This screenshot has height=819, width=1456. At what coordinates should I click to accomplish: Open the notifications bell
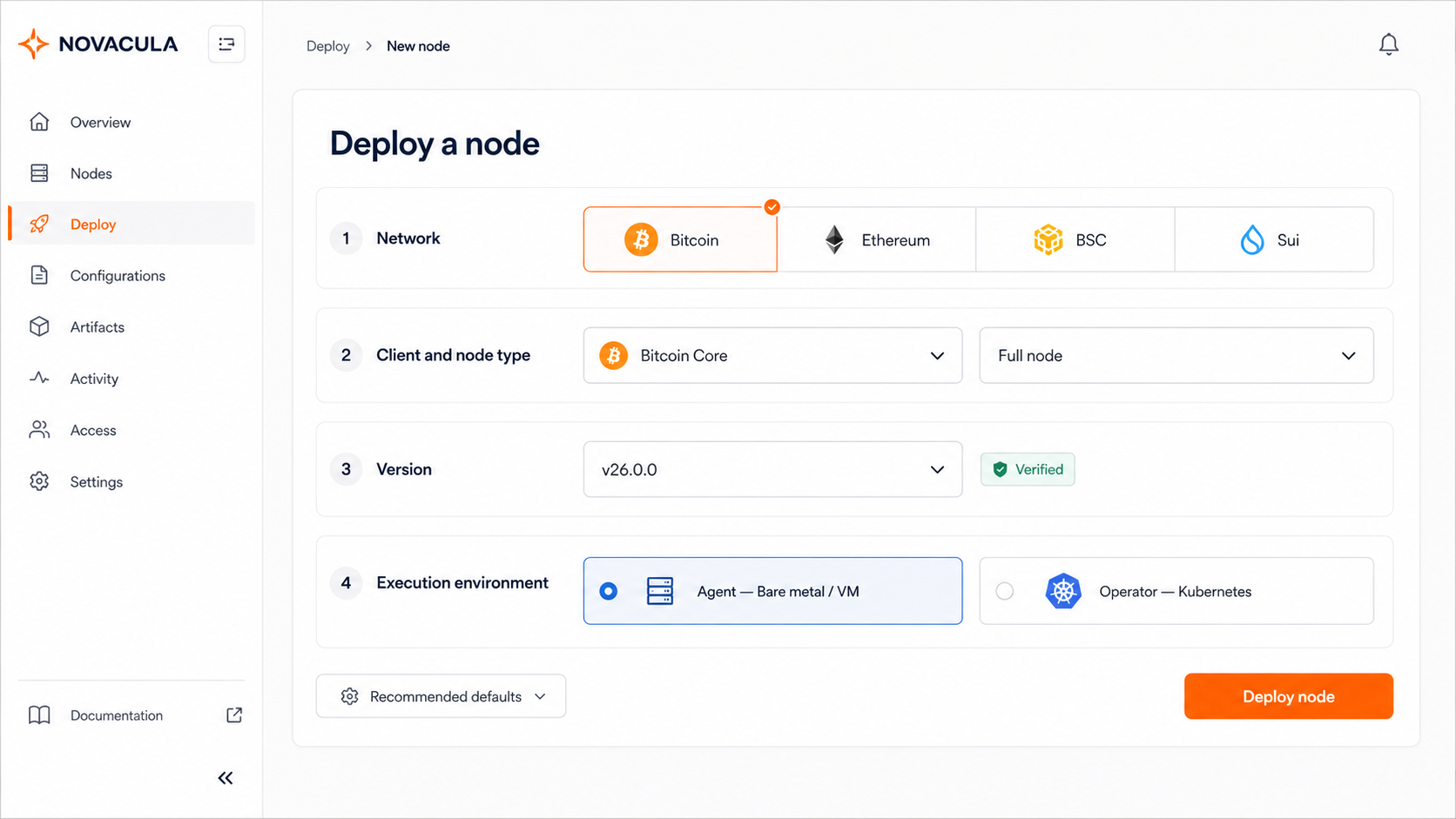(x=1389, y=44)
